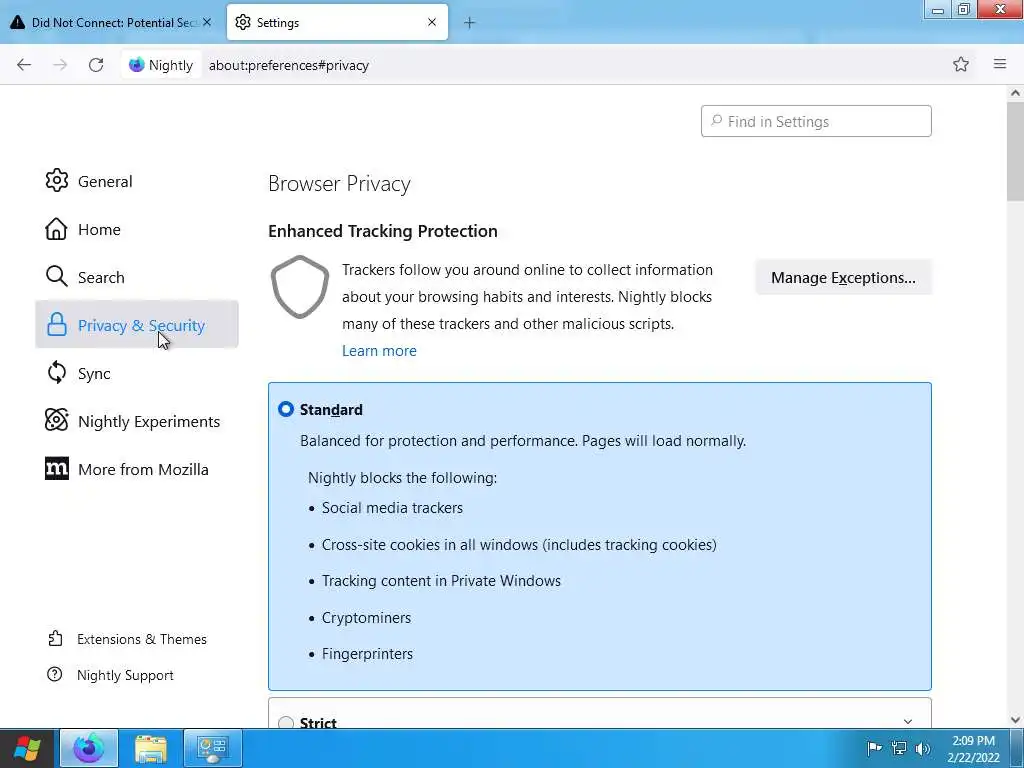
Task: Click the 'Fingerprinters' list item
Action: coord(367,654)
